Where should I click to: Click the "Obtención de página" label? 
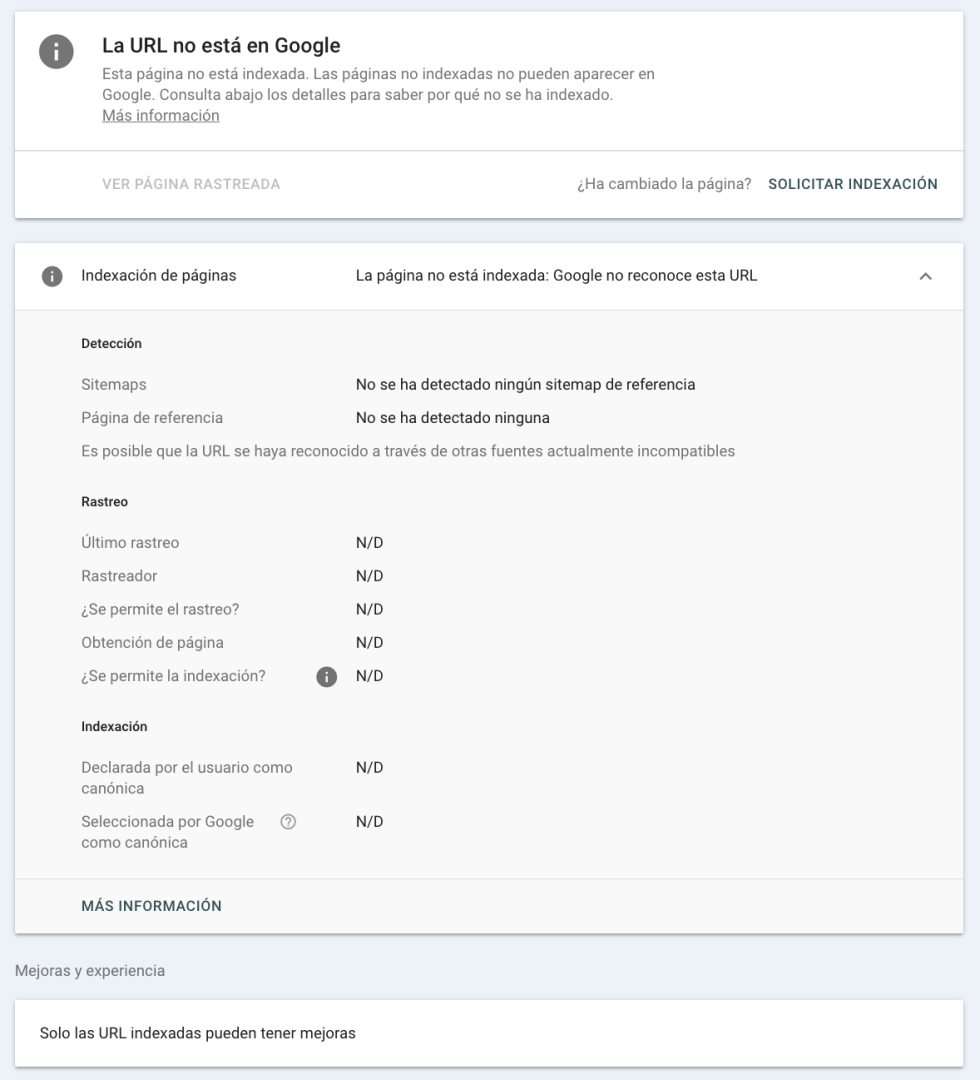[152, 643]
